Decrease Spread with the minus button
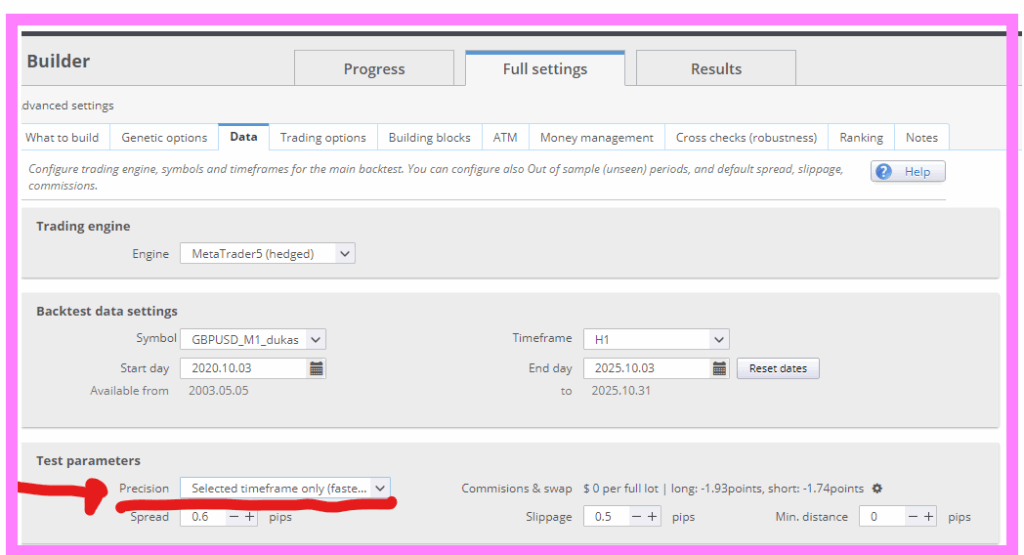 [233, 517]
